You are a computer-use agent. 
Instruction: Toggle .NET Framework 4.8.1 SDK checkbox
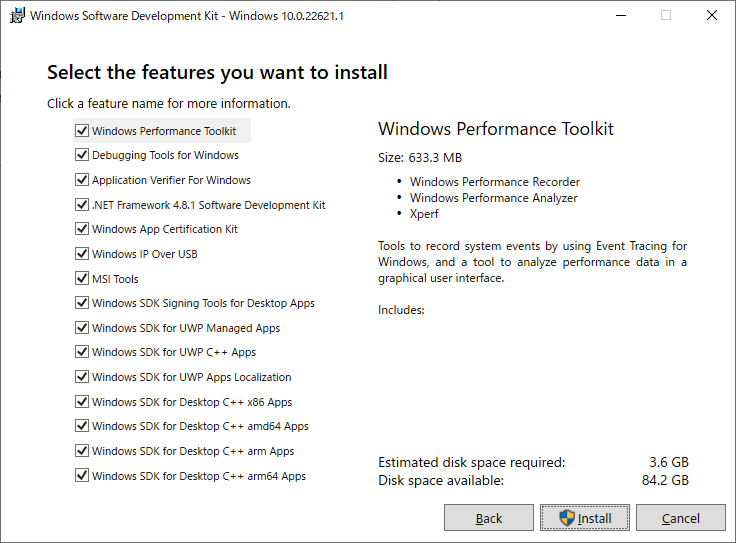tap(82, 205)
